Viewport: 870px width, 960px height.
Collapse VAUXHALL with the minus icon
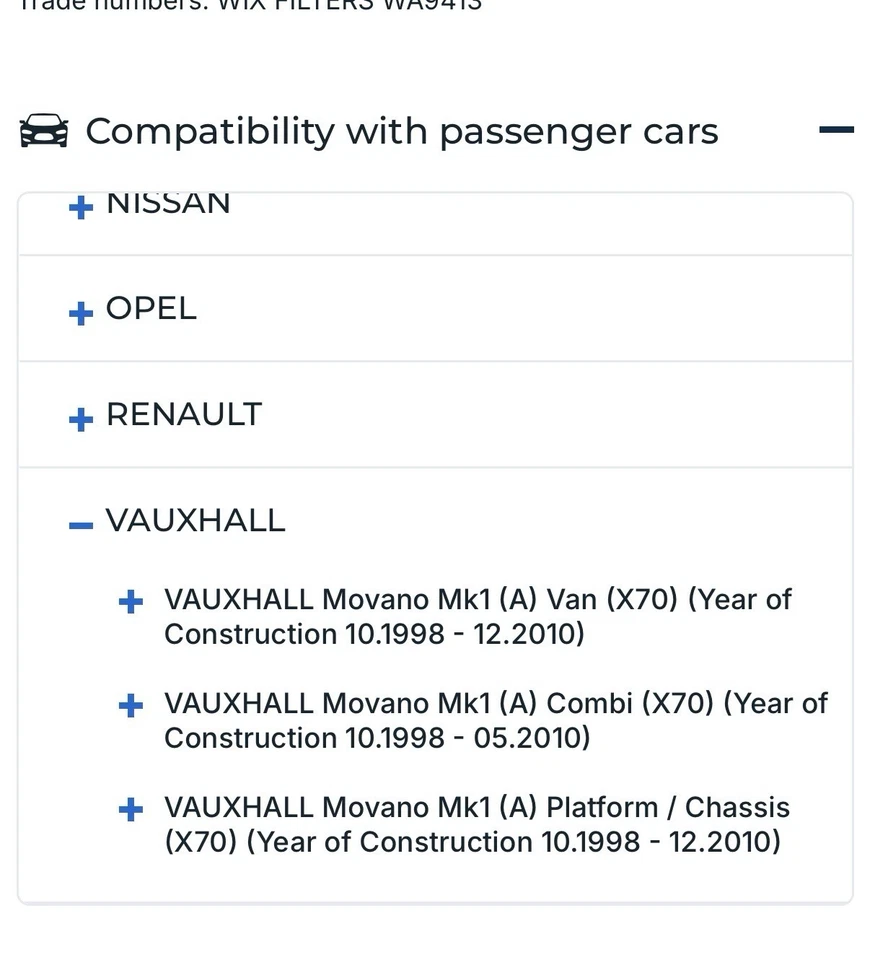[x=81, y=525]
